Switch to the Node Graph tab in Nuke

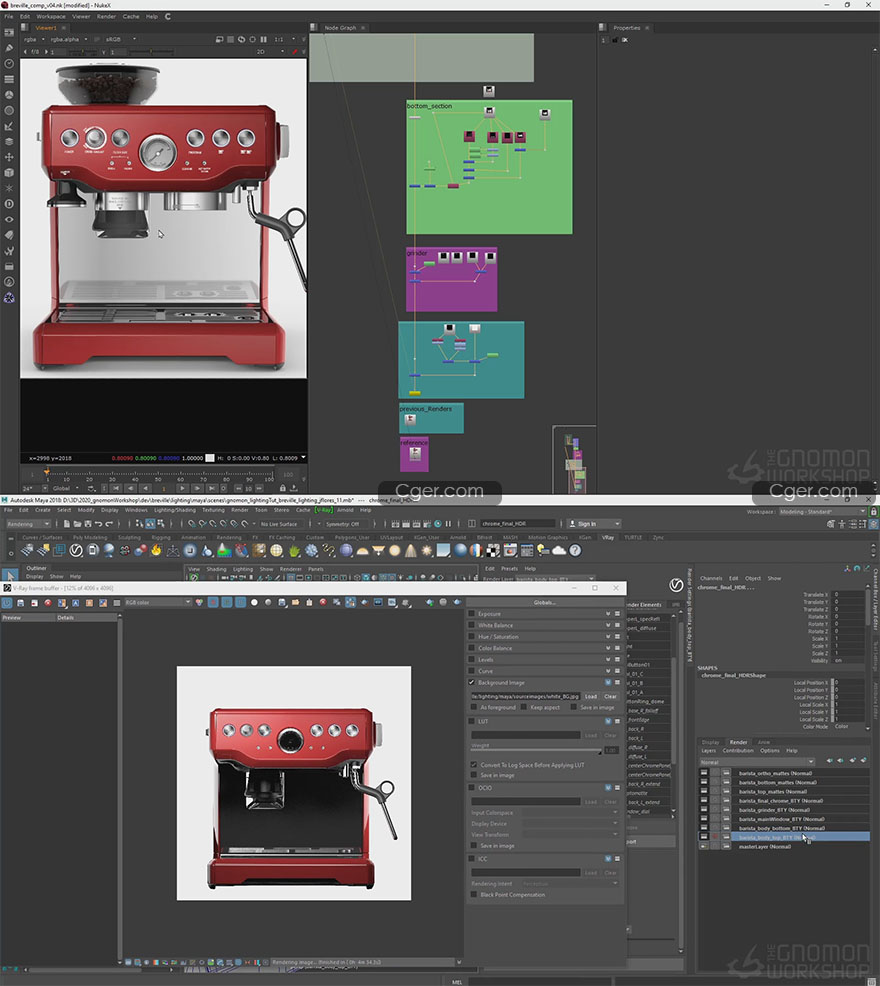(340, 28)
